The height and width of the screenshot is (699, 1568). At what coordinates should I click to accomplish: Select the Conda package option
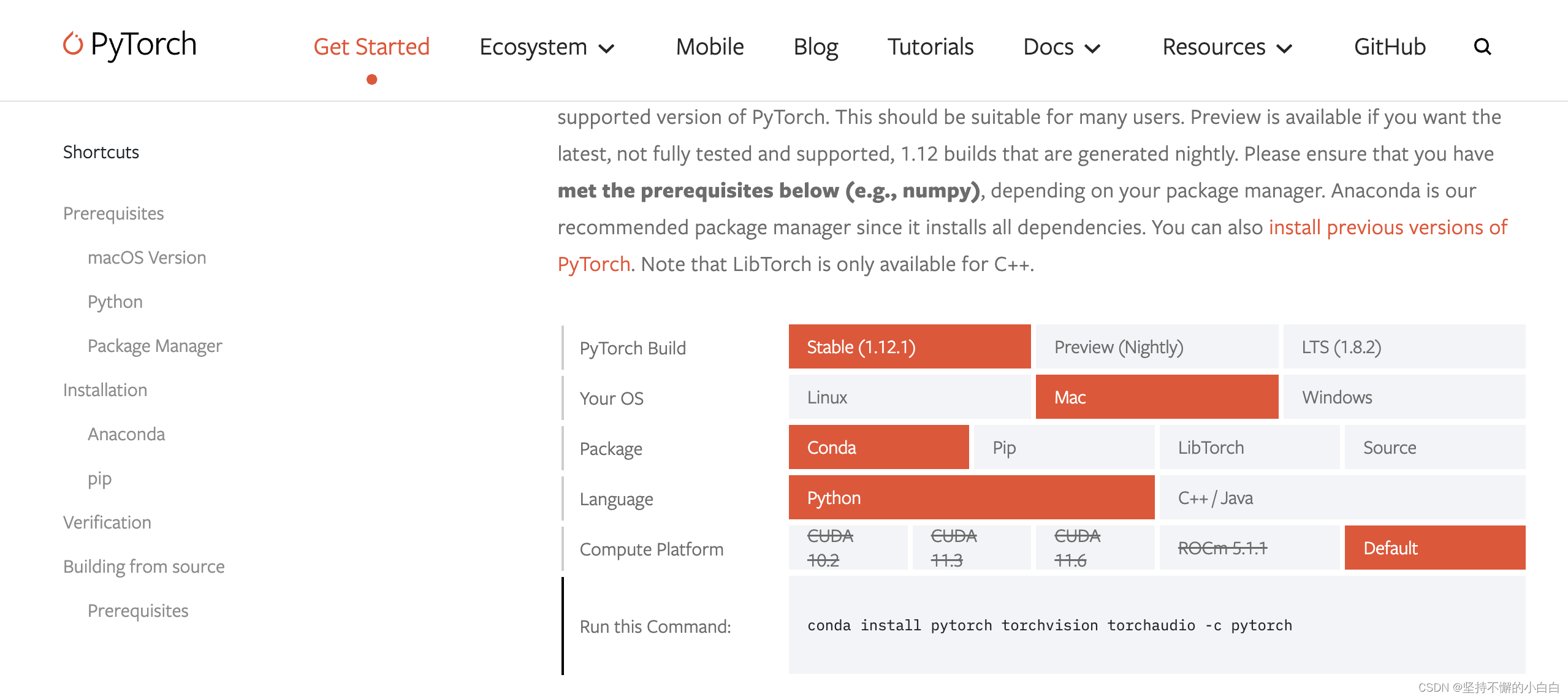pos(878,448)
